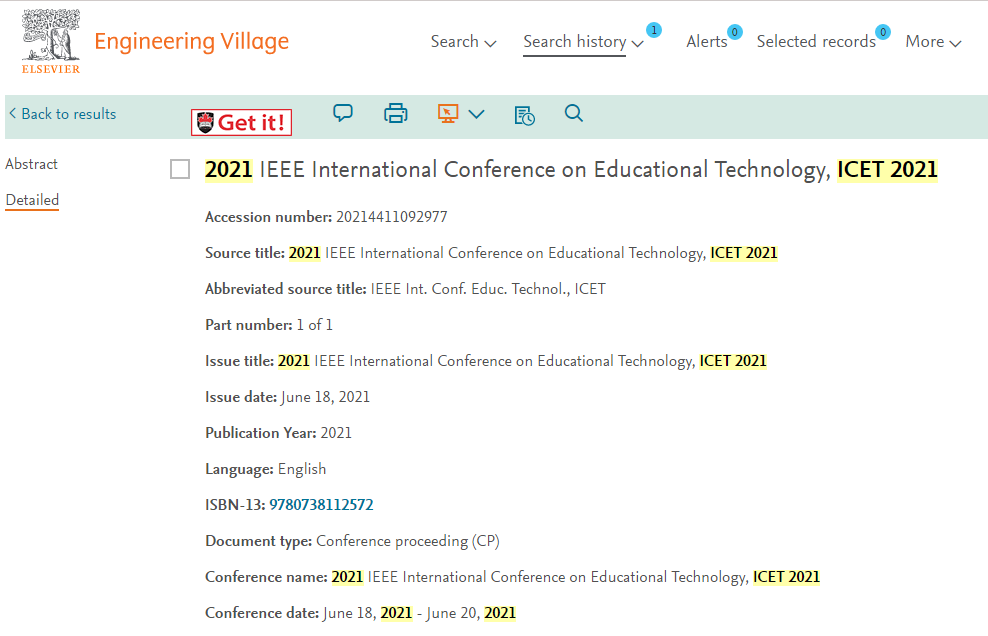Open the More dropdown menu
Viewport: 988px width, 636px height.
tap(933, 42)
